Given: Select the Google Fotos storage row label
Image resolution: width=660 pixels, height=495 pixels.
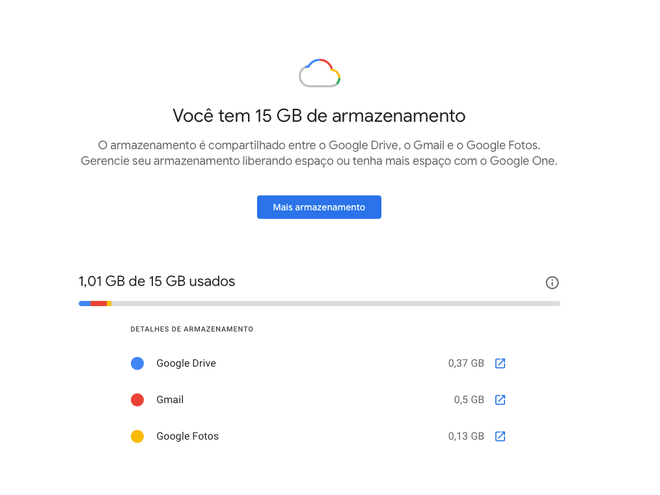Looking at the screenshot, I should pos(187,436).
